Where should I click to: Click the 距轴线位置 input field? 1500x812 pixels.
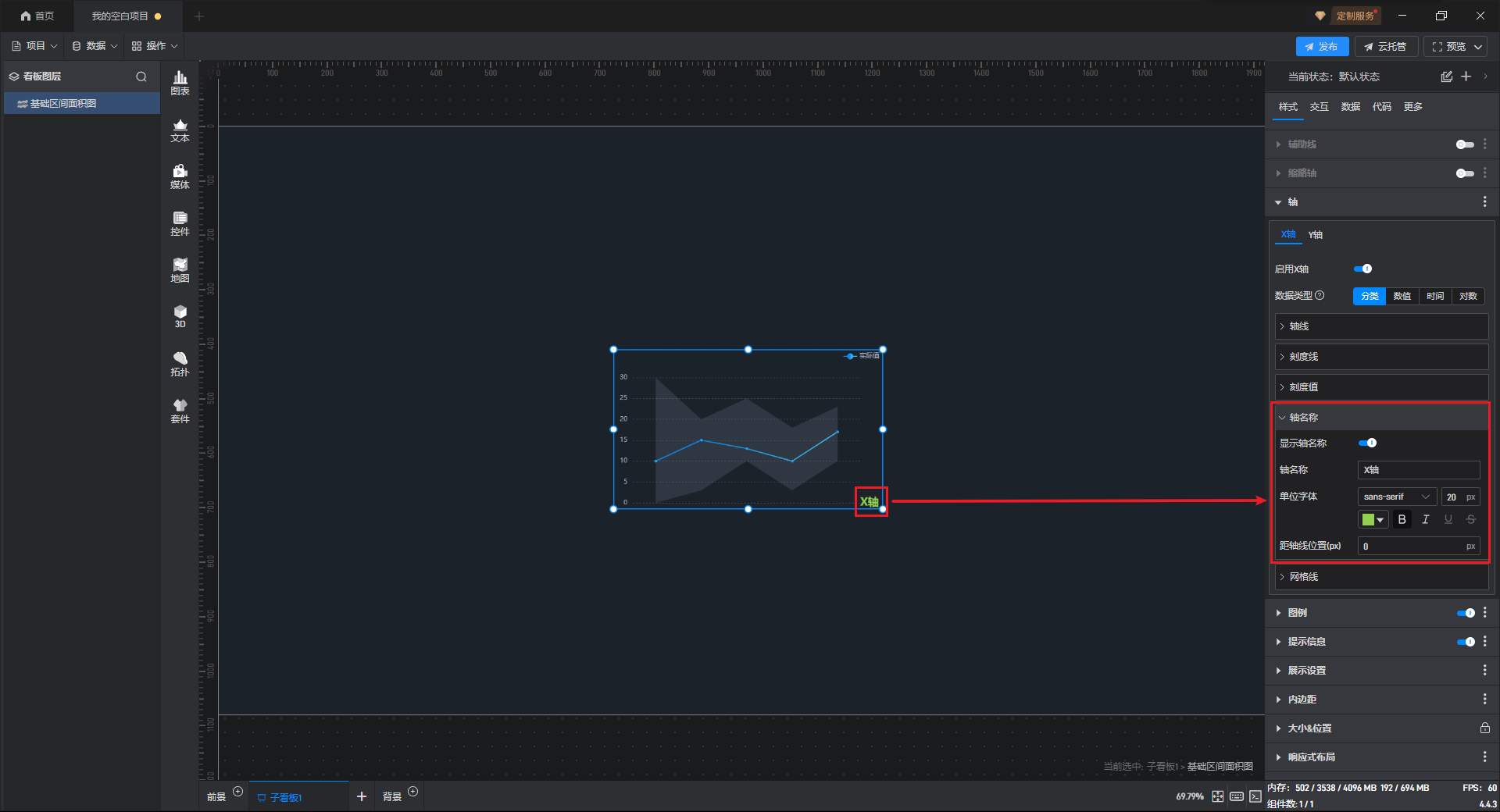pos(1419,547)
